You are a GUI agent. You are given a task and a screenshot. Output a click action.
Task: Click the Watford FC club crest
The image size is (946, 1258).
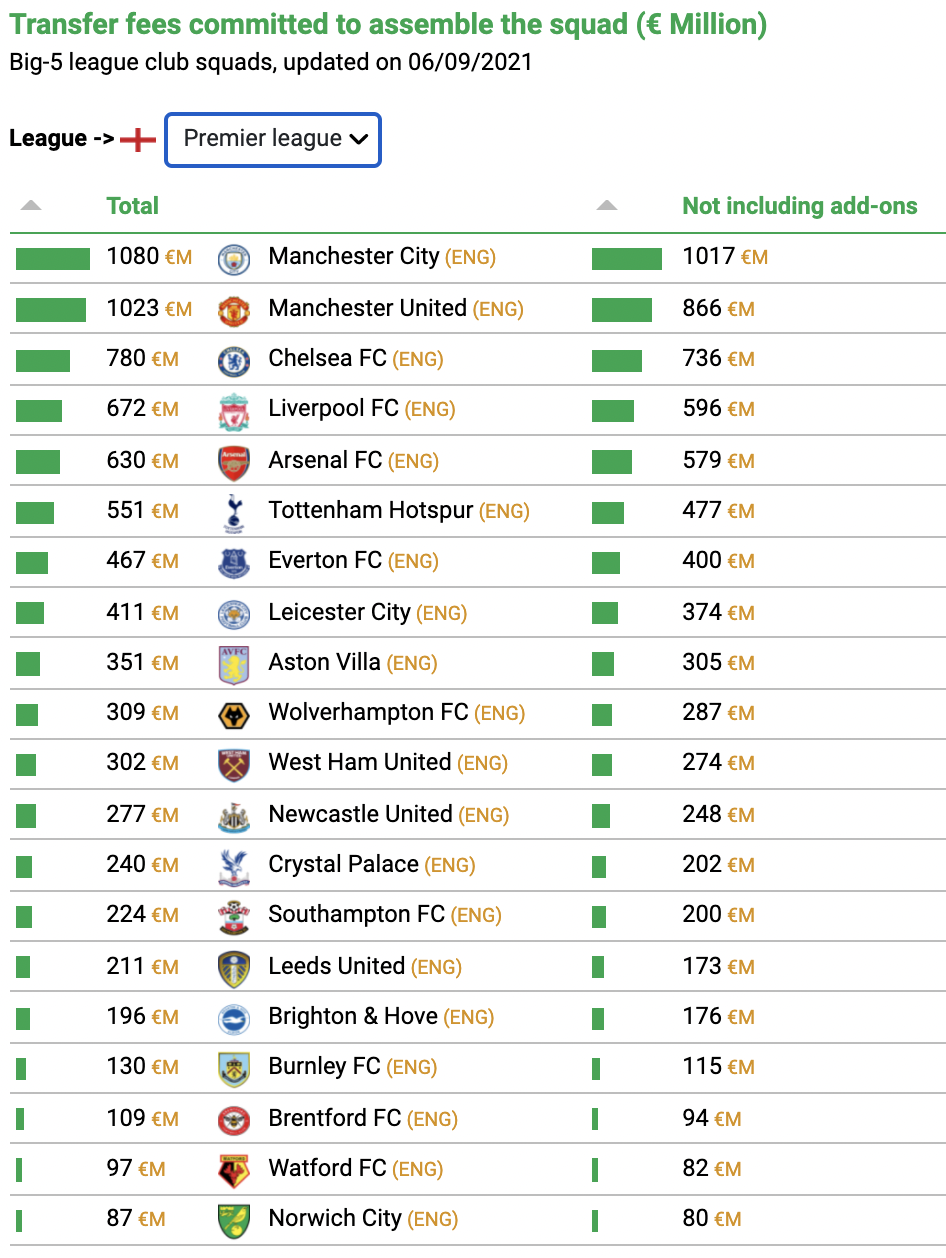click(x=234, y=1170)
